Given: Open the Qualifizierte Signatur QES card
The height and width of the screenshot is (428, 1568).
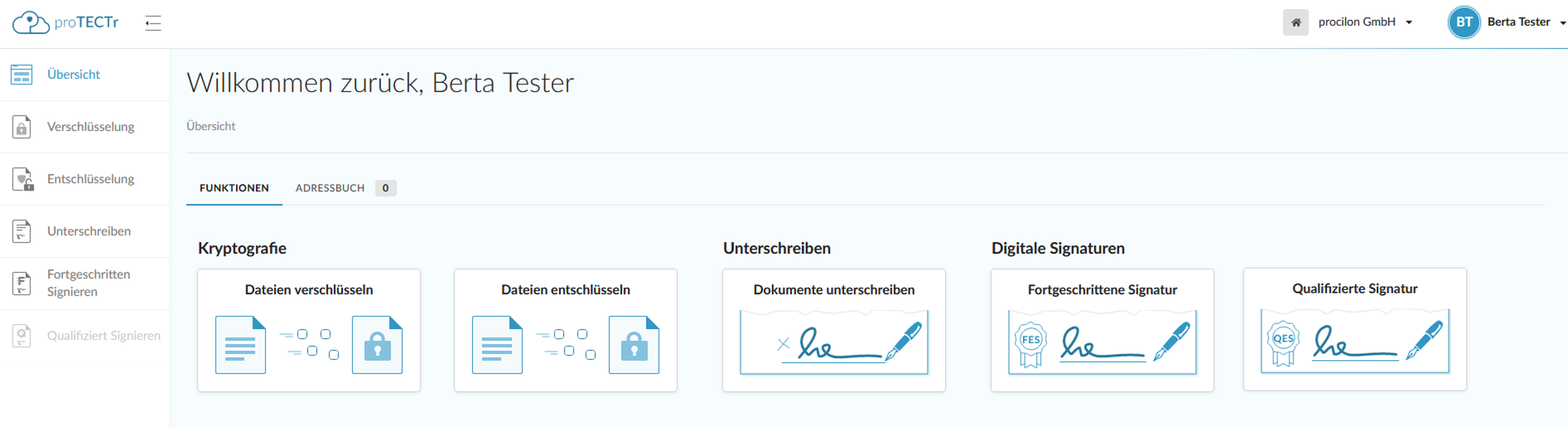Looking at the screenshot, I should pos(1354,329).
